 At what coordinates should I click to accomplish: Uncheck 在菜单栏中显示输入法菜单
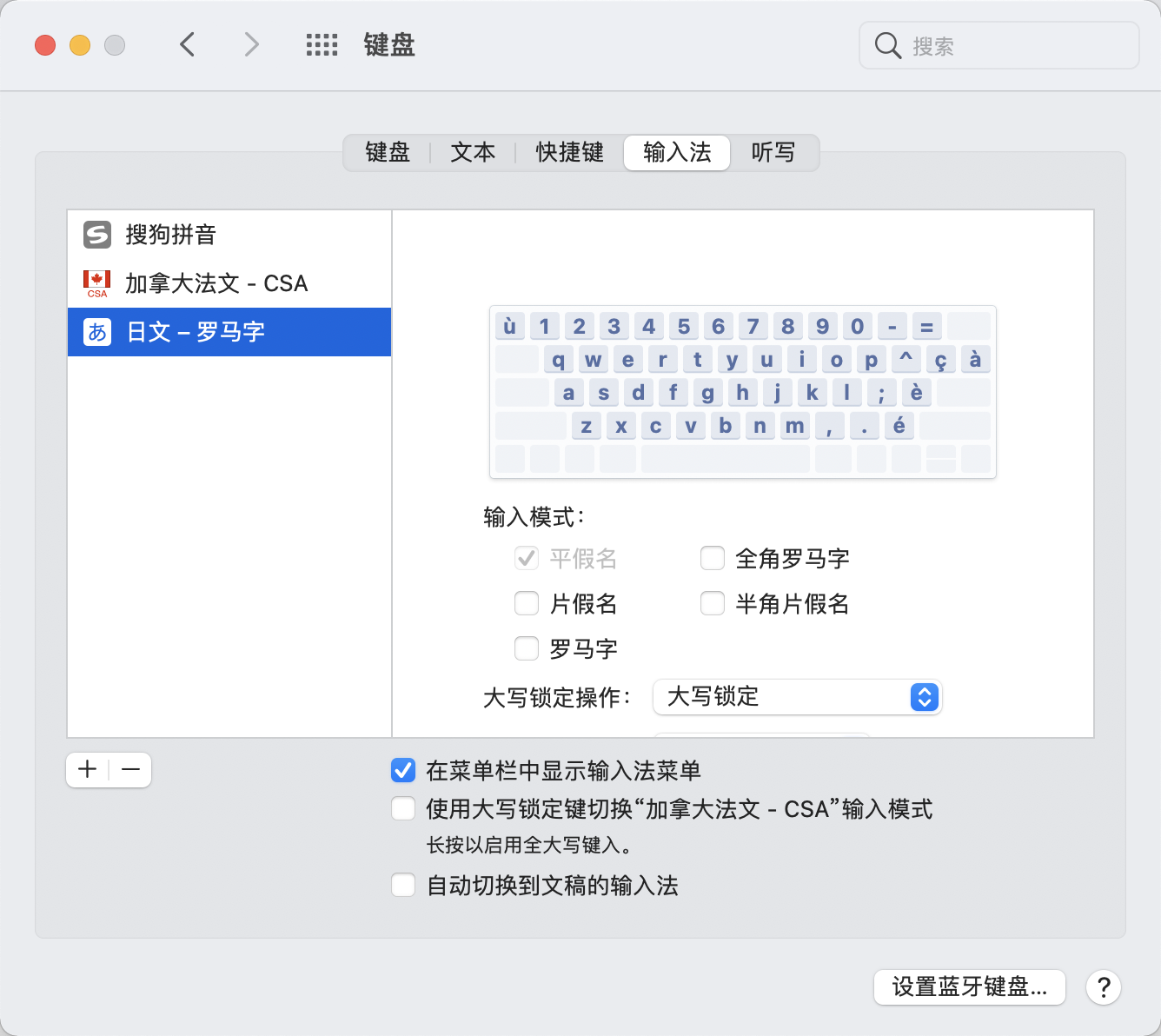(x=403, y=770)
